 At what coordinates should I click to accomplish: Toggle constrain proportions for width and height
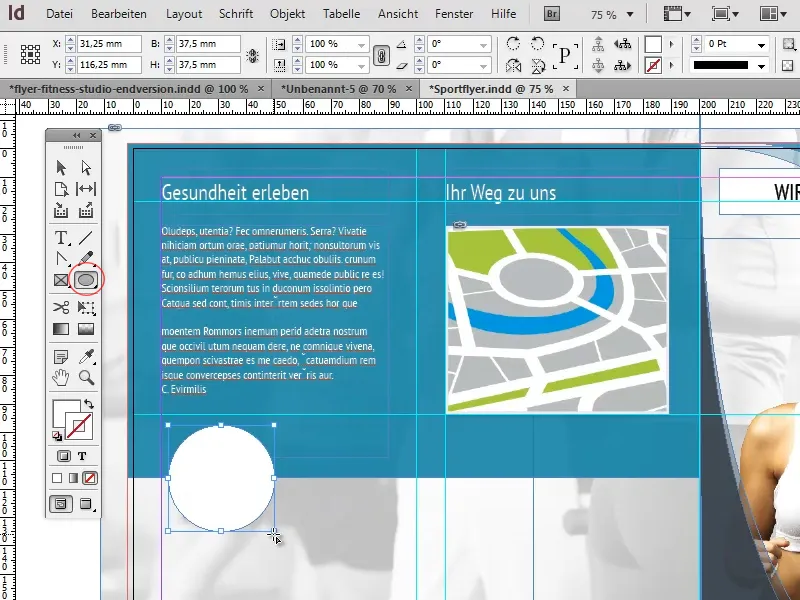point(252,56)
